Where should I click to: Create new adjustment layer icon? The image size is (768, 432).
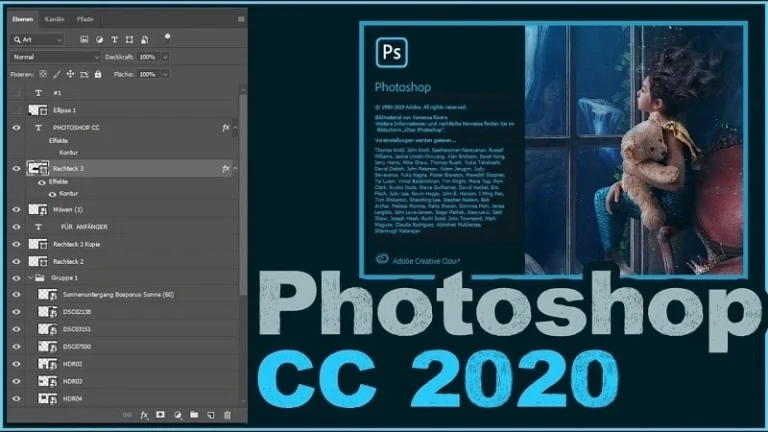click(177, 415)
